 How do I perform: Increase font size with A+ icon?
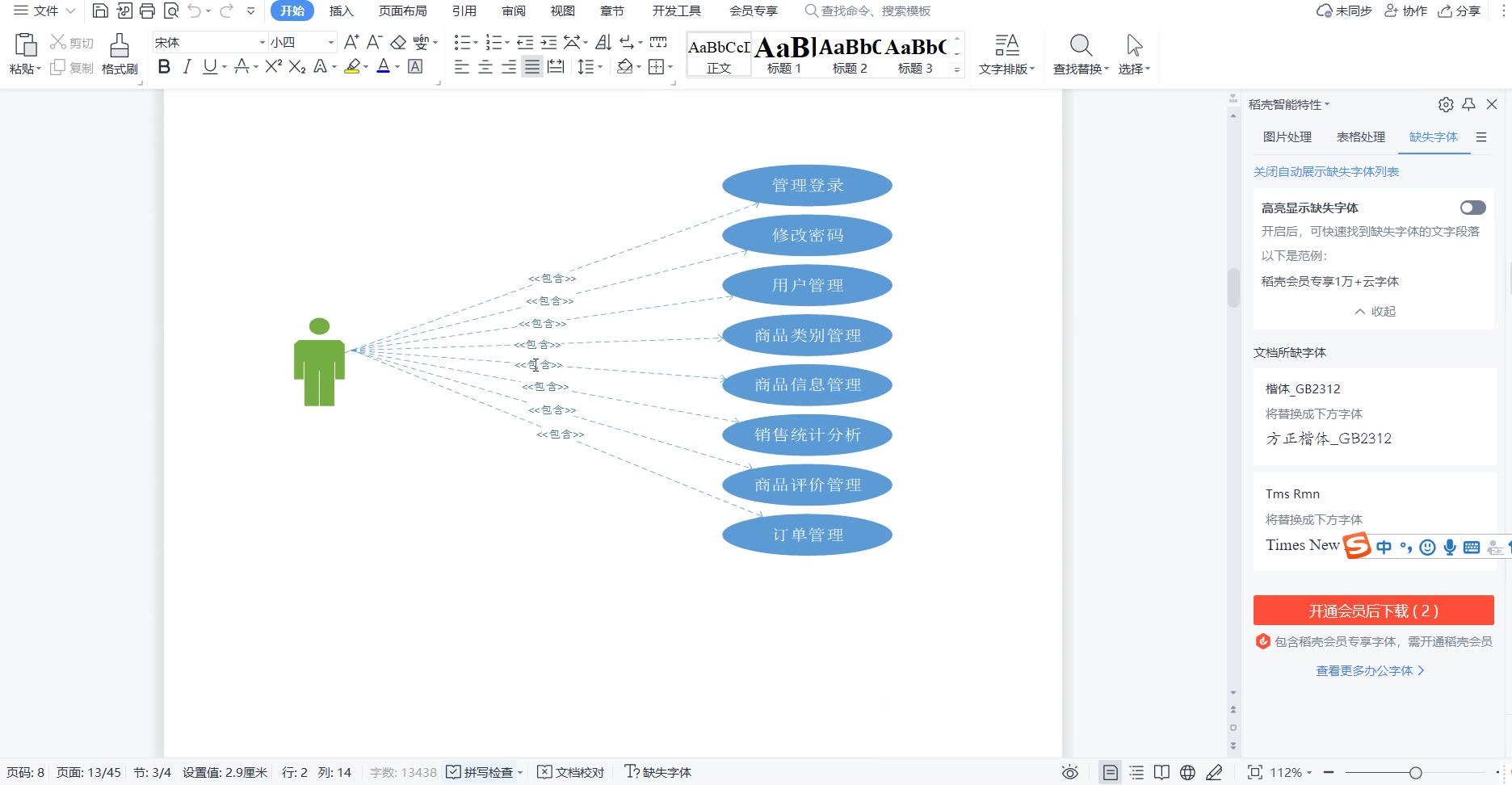click(x=351, y=42)
